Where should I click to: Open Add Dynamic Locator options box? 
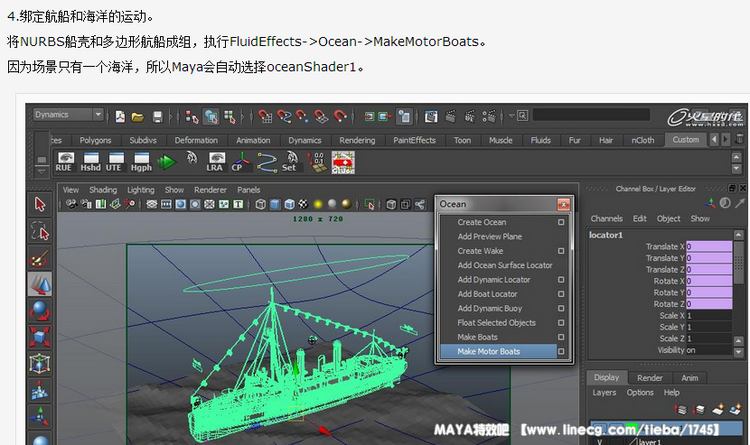(561, 279)
